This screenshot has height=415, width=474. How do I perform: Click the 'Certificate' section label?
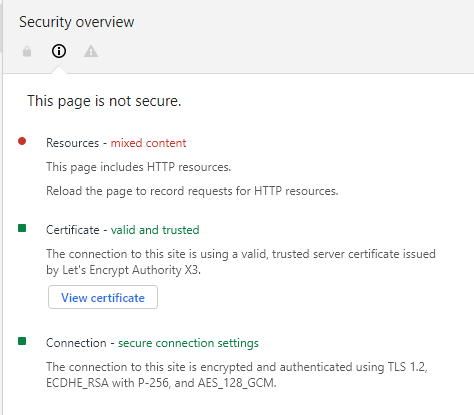pos(73,230)
